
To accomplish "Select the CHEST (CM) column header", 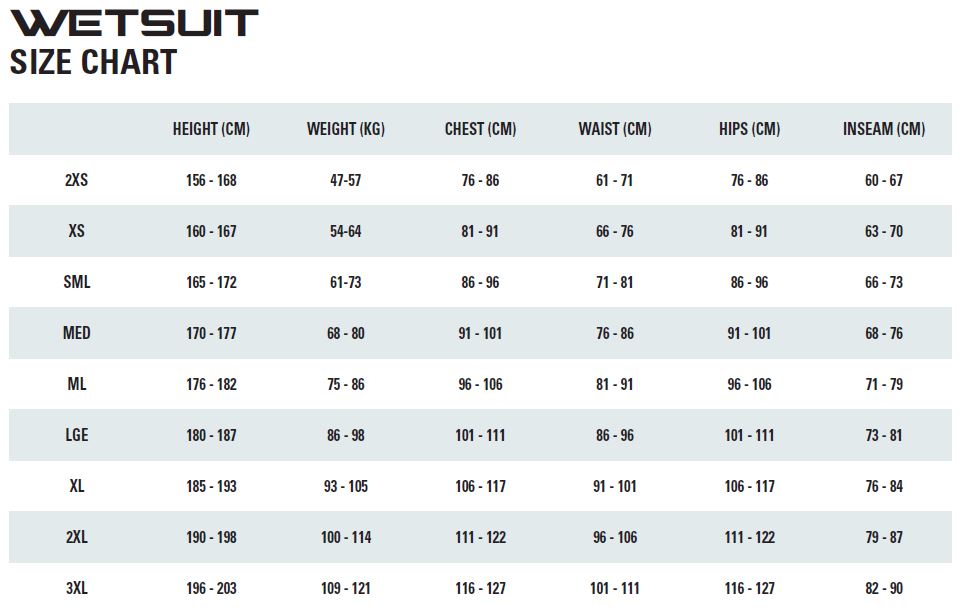I will (x=480, y=129).
